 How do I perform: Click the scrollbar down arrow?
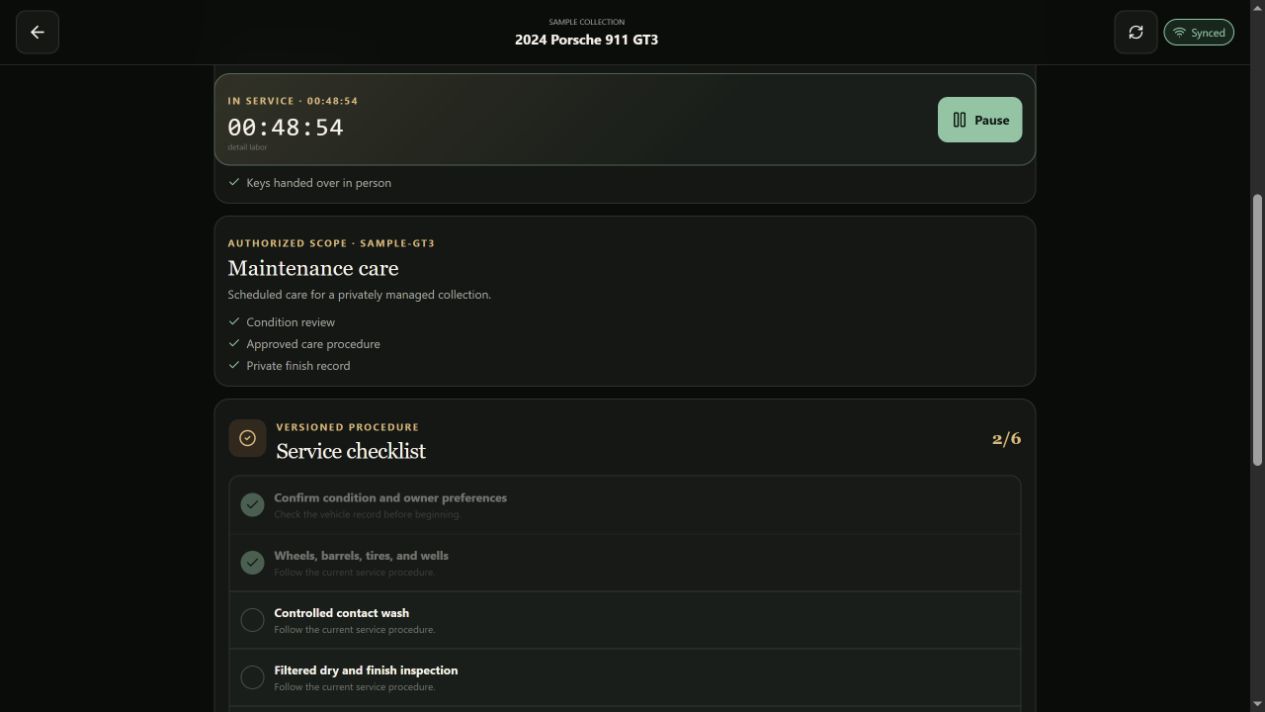tap(1257, 704)
